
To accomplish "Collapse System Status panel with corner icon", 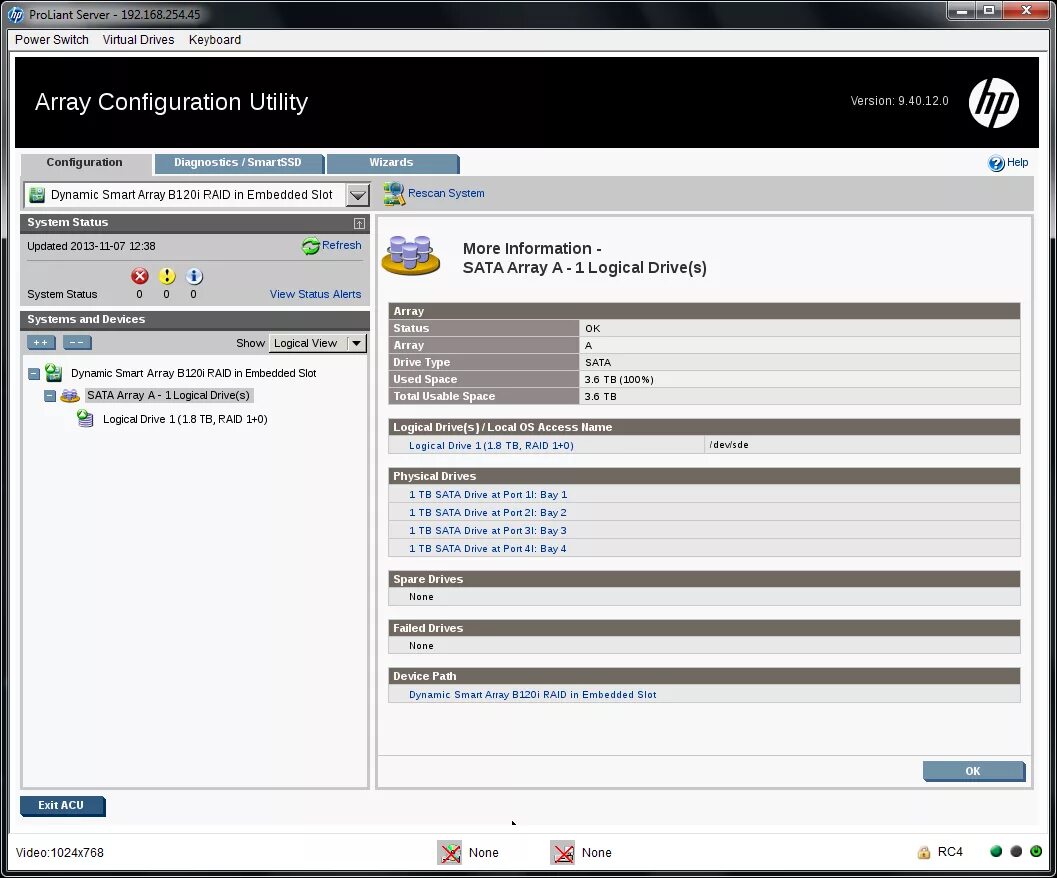I will pos(359,223).
